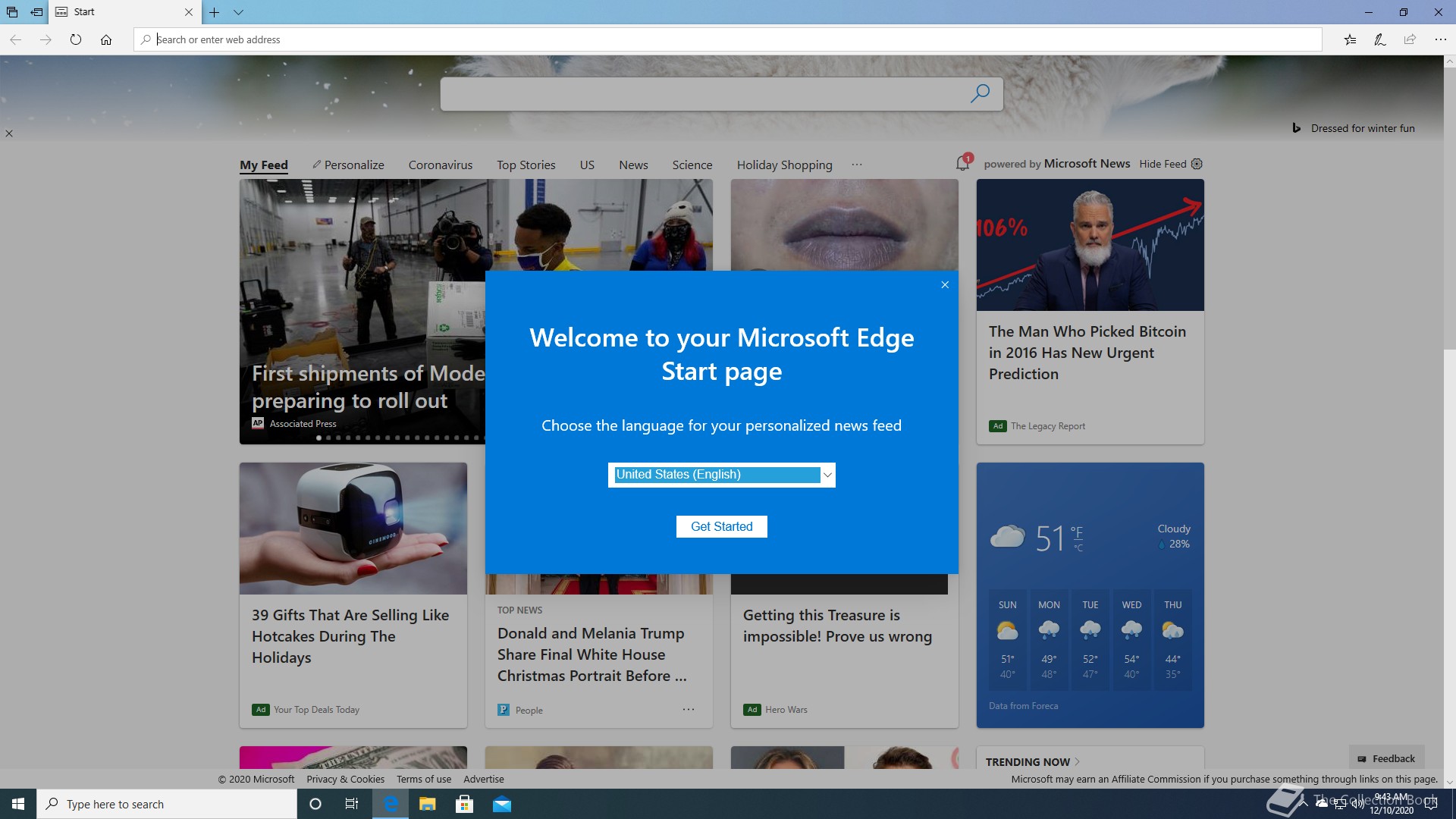Expand more feed categories ellipsis
This screenshot has height=819, width=1456.
tap(857, 165)
